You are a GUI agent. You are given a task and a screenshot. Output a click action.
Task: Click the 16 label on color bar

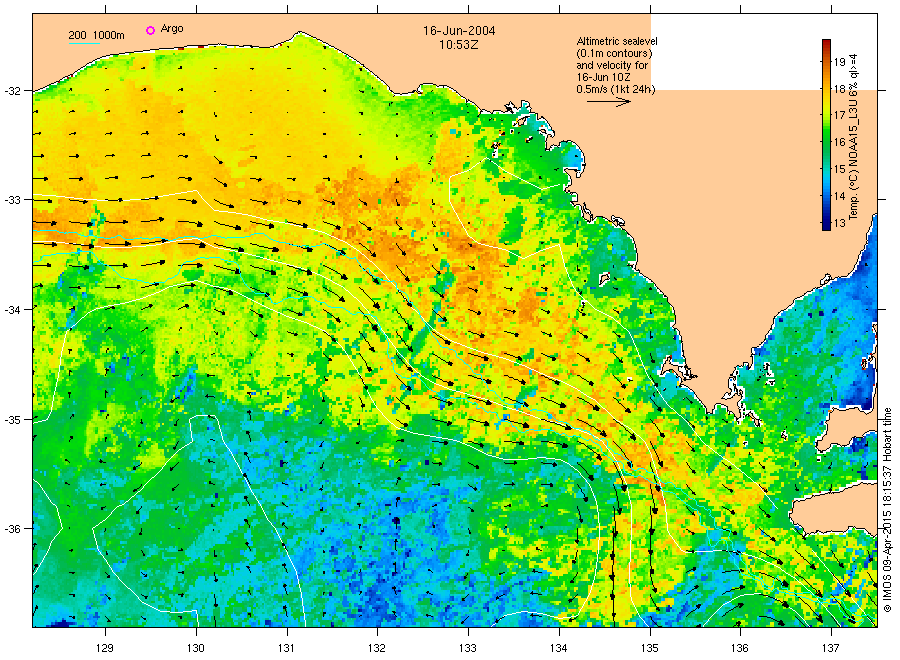(839, 142)
